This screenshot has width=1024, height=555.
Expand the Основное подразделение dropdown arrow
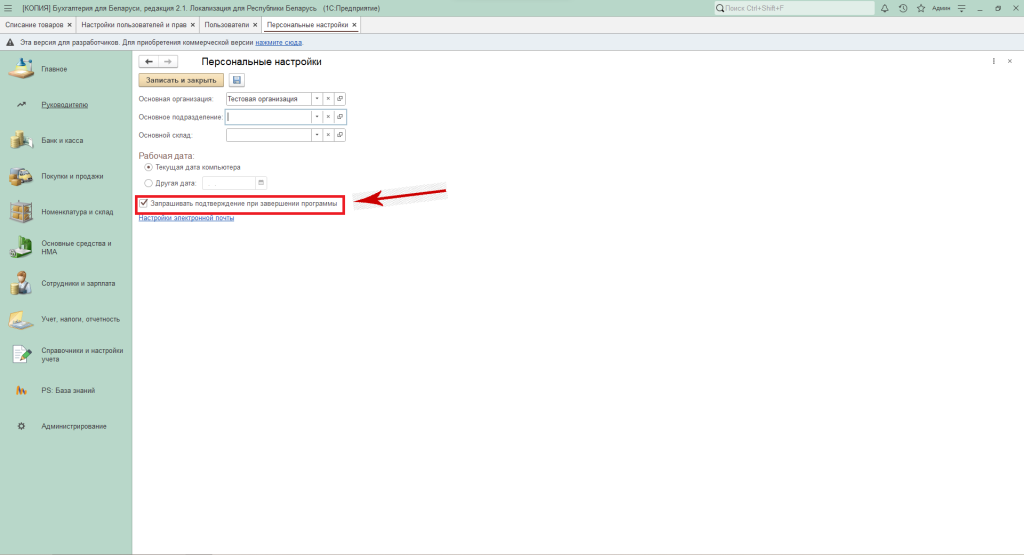[x=316, y=117]
